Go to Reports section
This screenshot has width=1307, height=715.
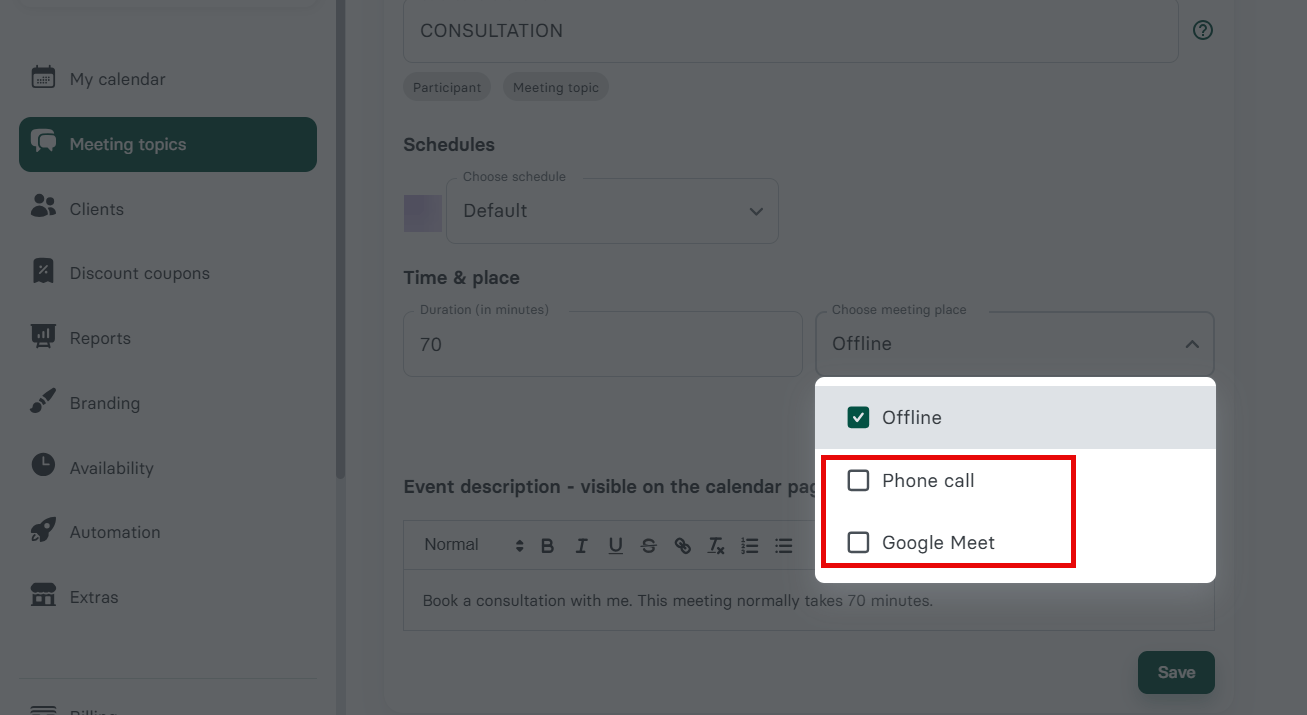pyautogui.click(x=100, y=338)
